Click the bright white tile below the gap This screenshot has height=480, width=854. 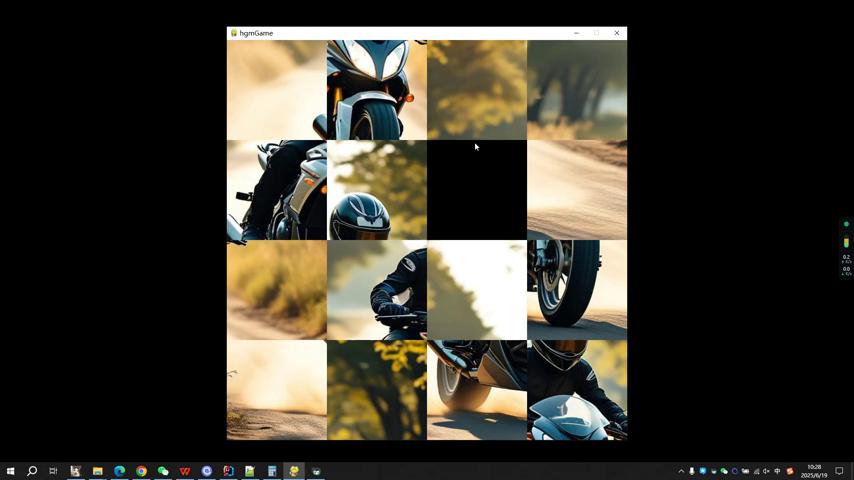477,290
